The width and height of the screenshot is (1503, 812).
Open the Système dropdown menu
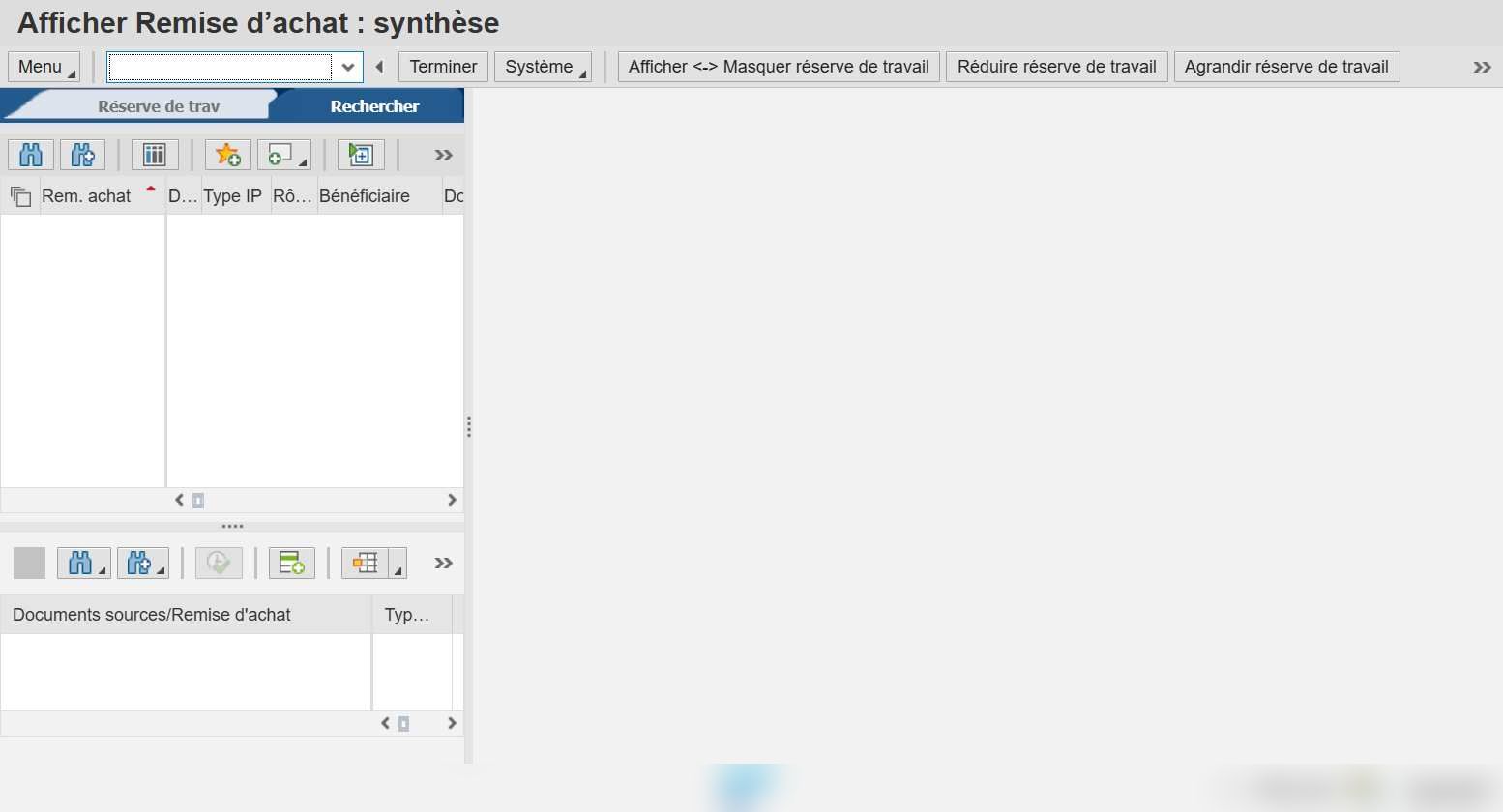543,67
